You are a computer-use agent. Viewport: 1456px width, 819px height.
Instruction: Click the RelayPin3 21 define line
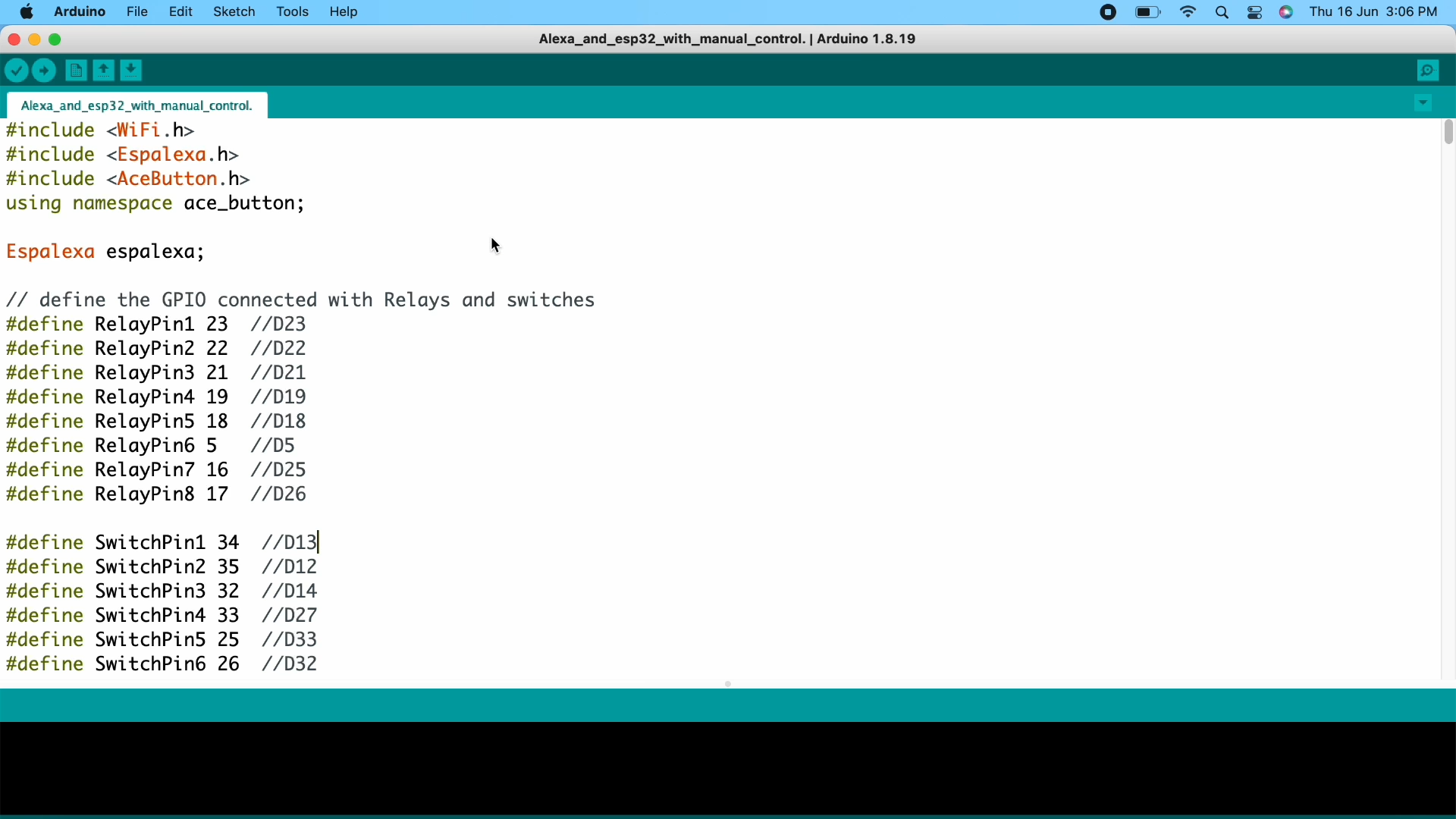tap(156, 374)
